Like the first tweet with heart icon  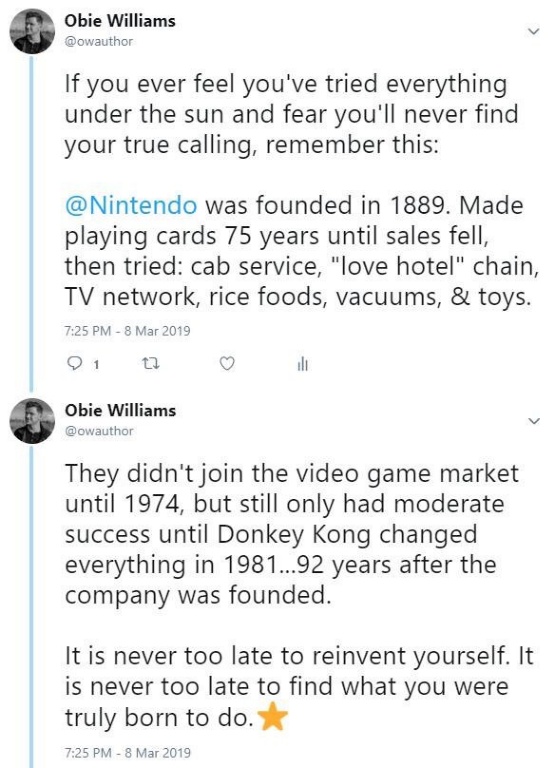coord(226,364)
